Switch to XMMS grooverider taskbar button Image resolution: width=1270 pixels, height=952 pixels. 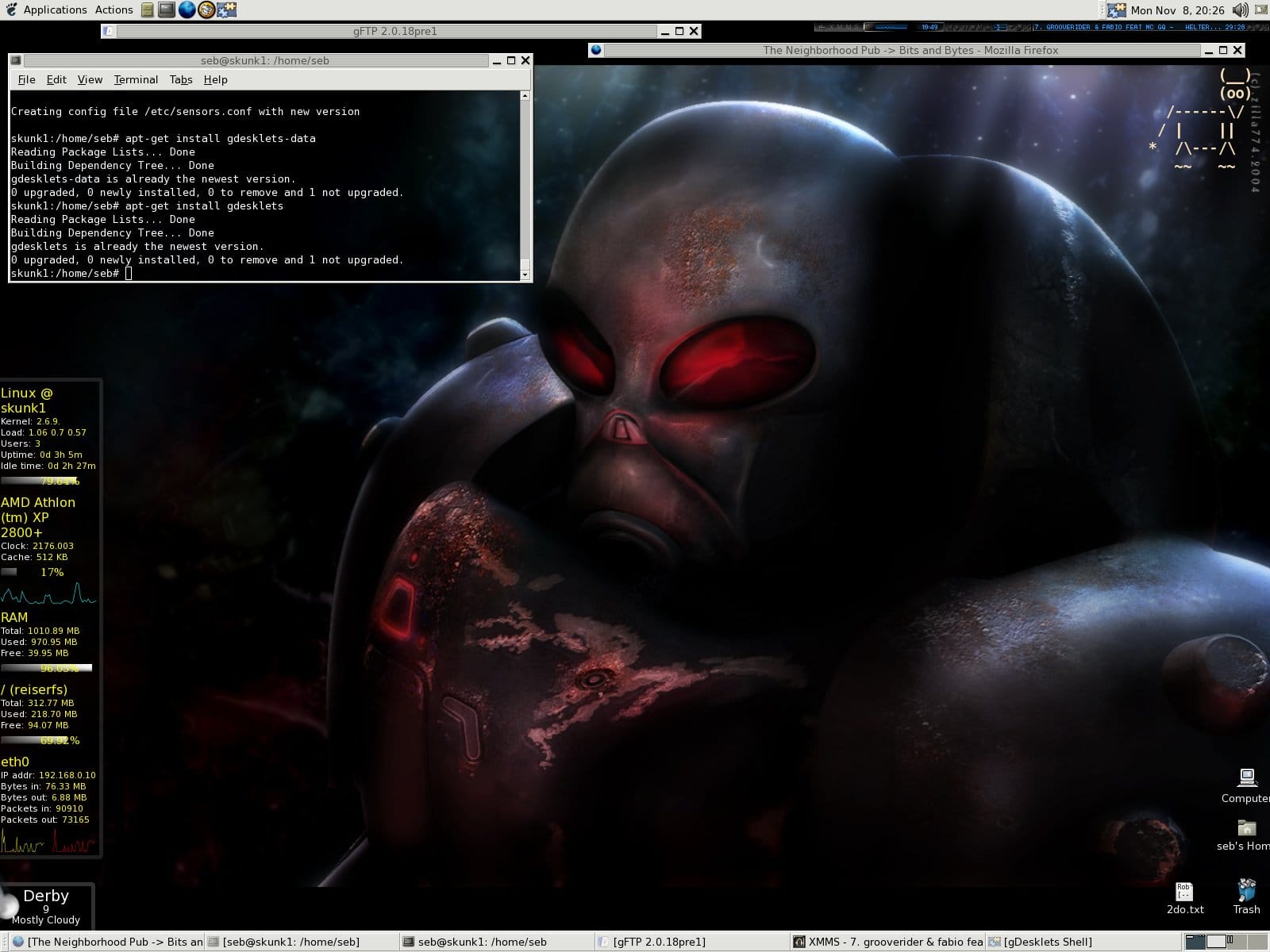click(x=887, y=942)
